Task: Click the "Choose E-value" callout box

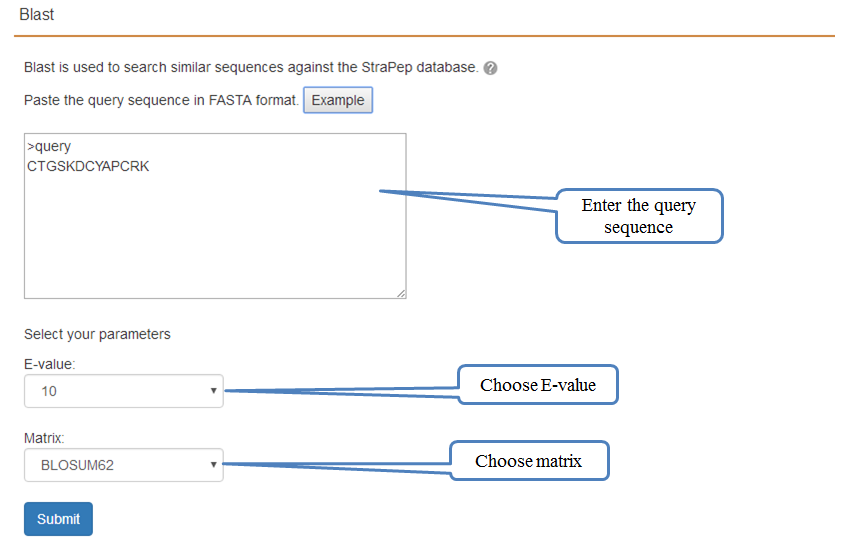Action: pos(538,385)
